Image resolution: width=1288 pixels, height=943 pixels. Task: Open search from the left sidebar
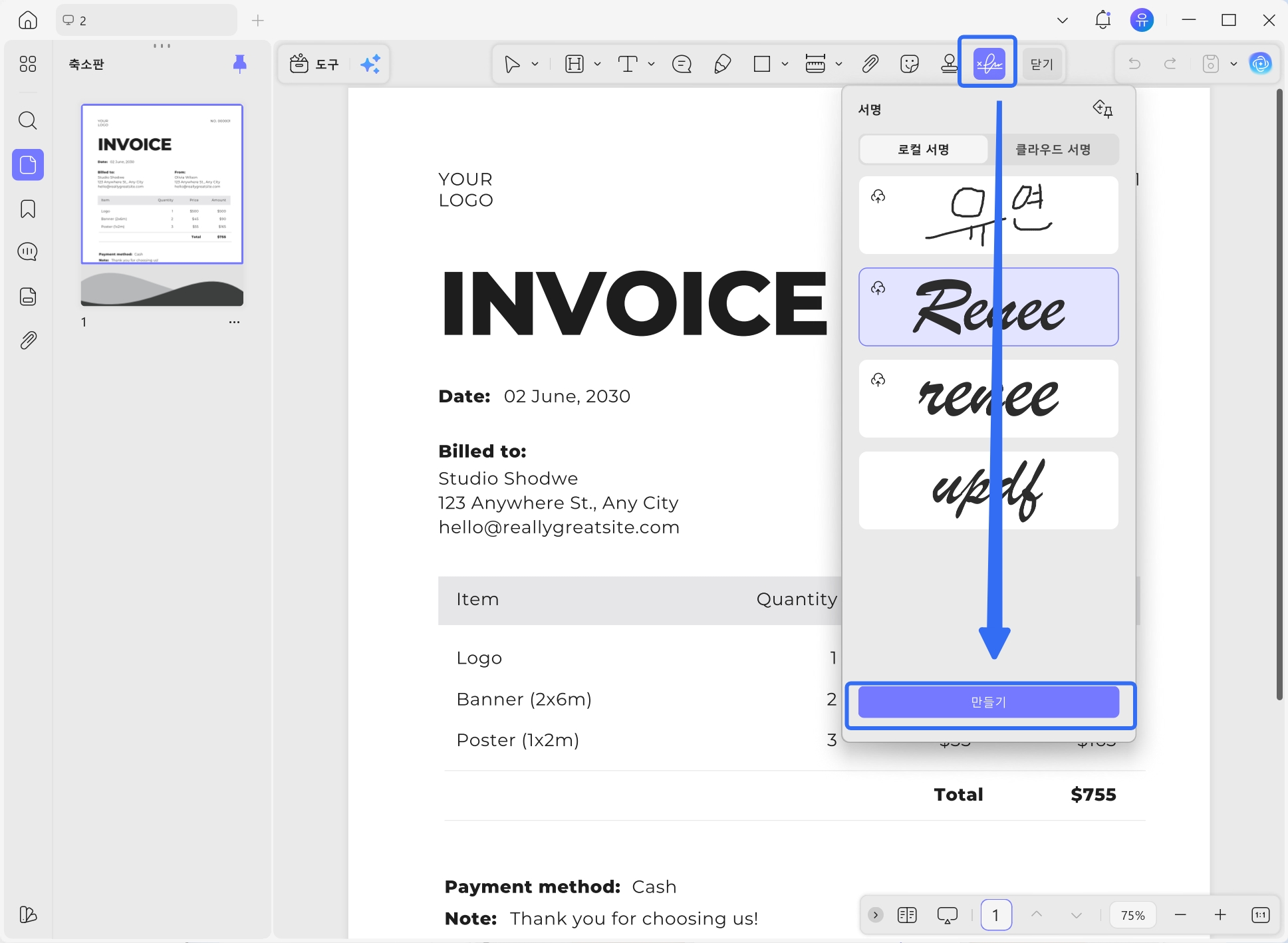[28, 120]
